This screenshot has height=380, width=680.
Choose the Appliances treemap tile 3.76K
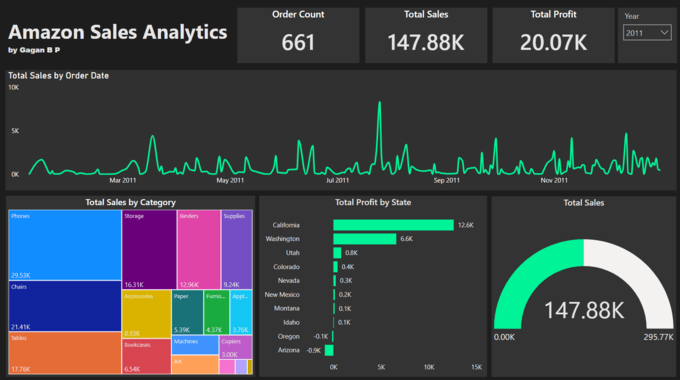241,312
